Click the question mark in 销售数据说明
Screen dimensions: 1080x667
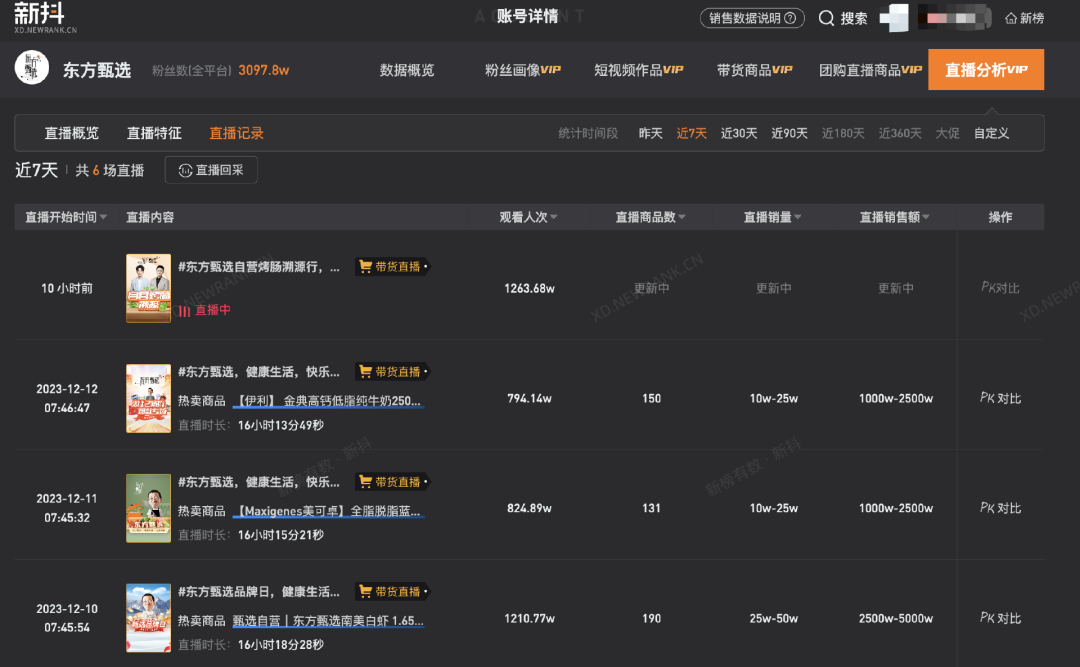(x=789, y=18)
